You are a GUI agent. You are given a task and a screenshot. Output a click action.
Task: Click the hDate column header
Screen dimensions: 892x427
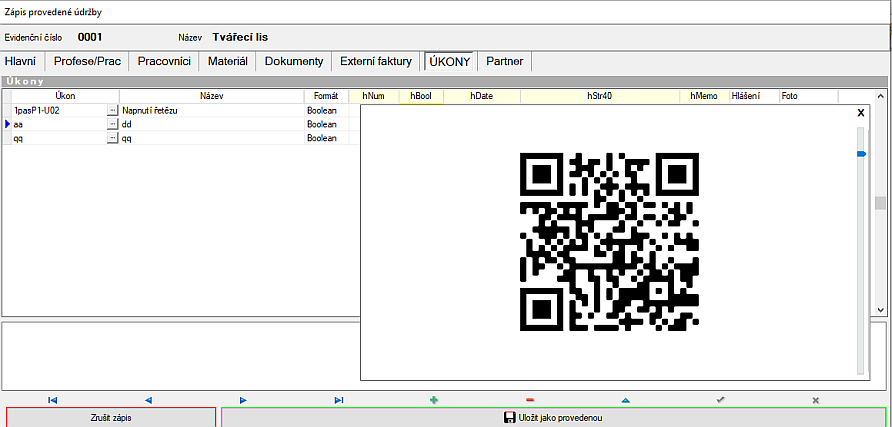(x=481, y=96)
